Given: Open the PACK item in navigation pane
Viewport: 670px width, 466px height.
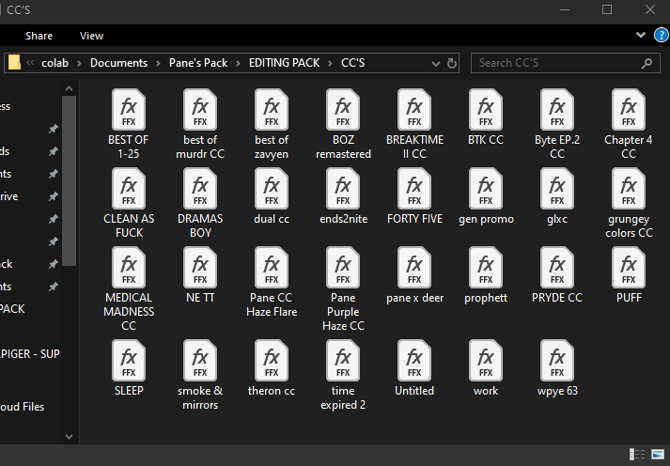Looking at the screenshot, I should coord(12,309).
